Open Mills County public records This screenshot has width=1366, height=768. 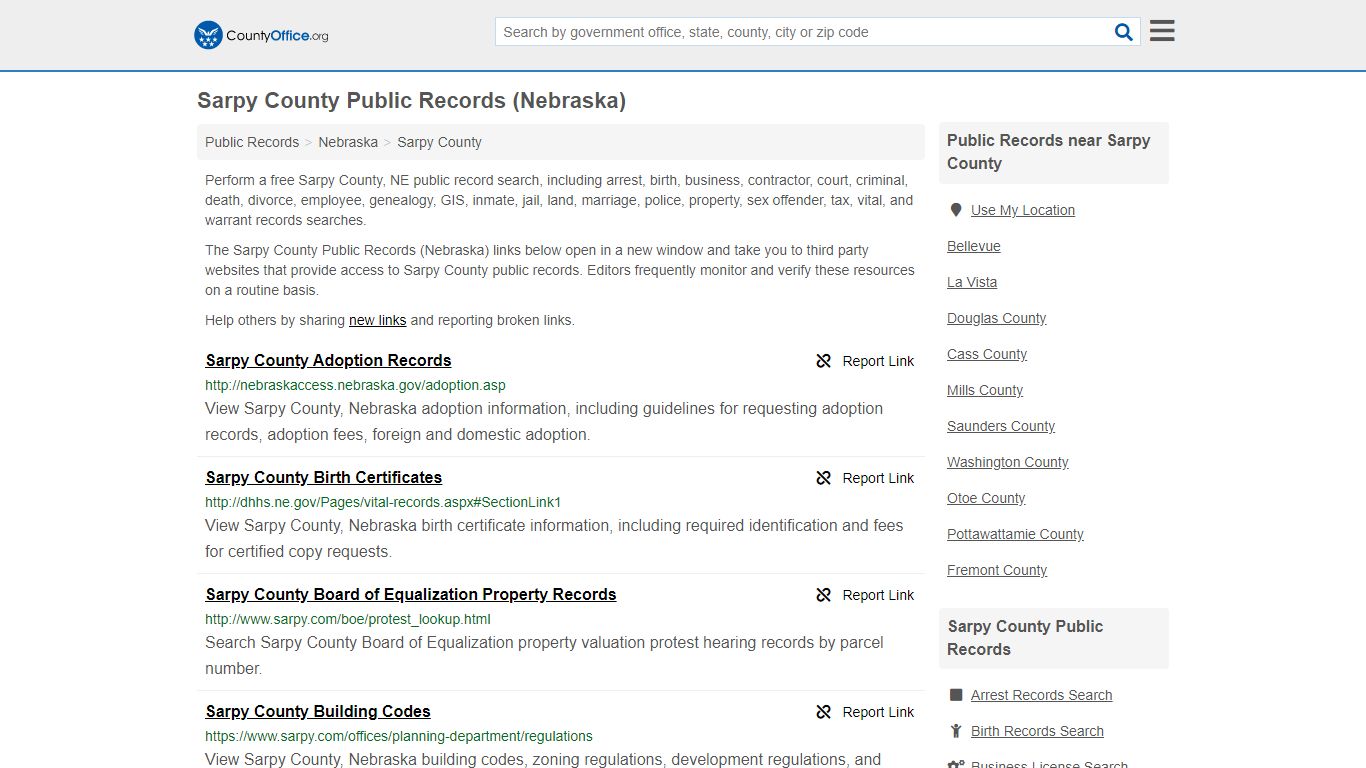click(985, 390)
